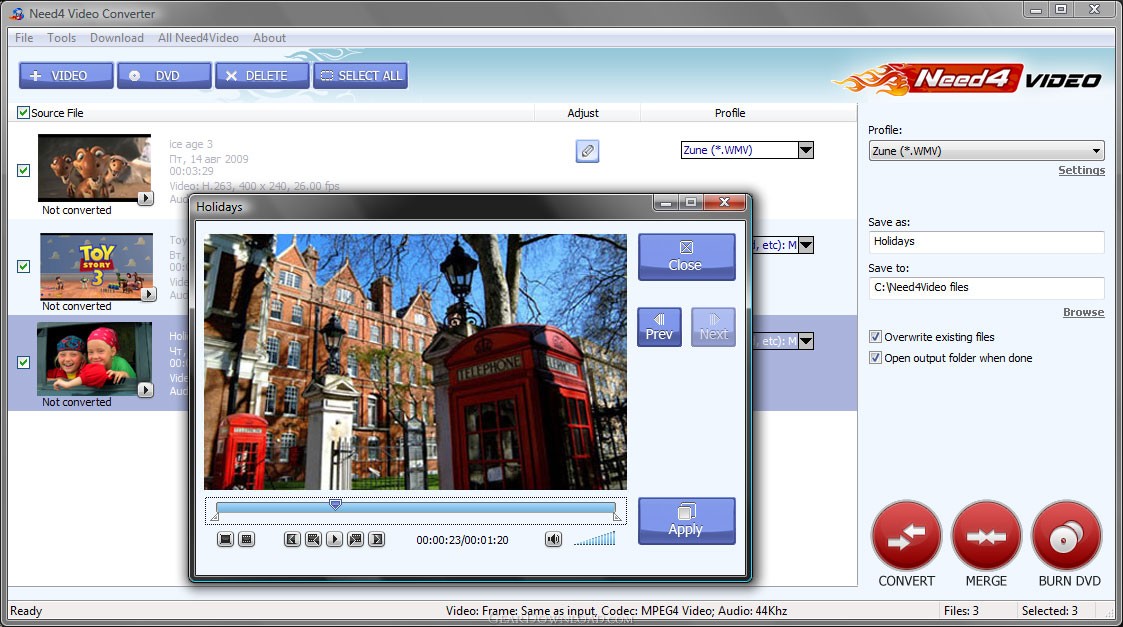This screenshot has height=627, width=1123.
Task: Click the Toy Story 3 video thumbnail
Action: (x=97, y=265)
